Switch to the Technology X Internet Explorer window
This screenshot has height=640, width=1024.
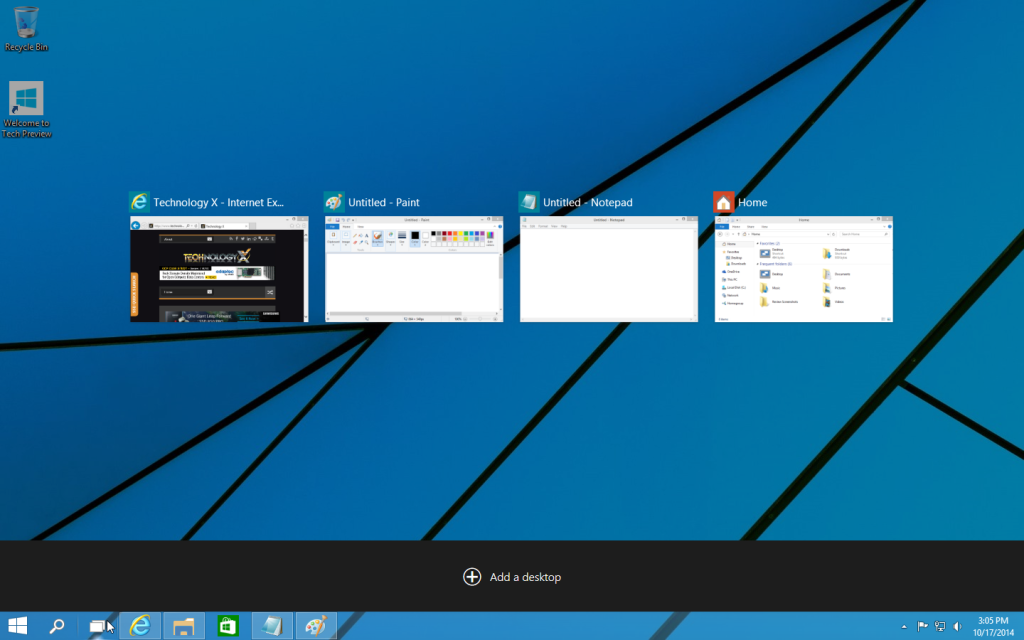[219, 269]
